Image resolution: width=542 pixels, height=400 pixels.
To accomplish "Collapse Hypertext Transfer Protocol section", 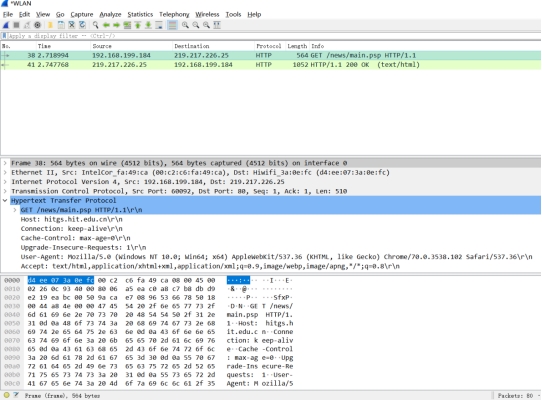I will [5, 200].
